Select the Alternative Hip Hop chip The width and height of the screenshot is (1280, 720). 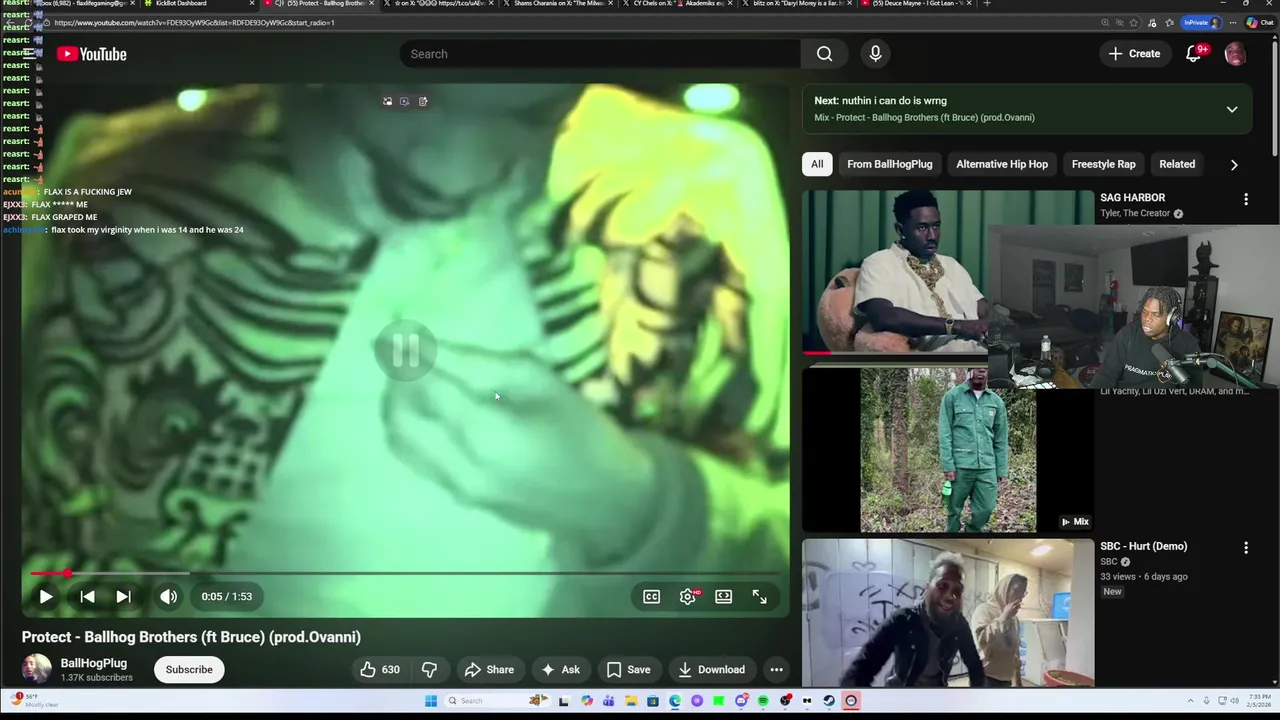pyautogui.click(x=1002, y=164)
